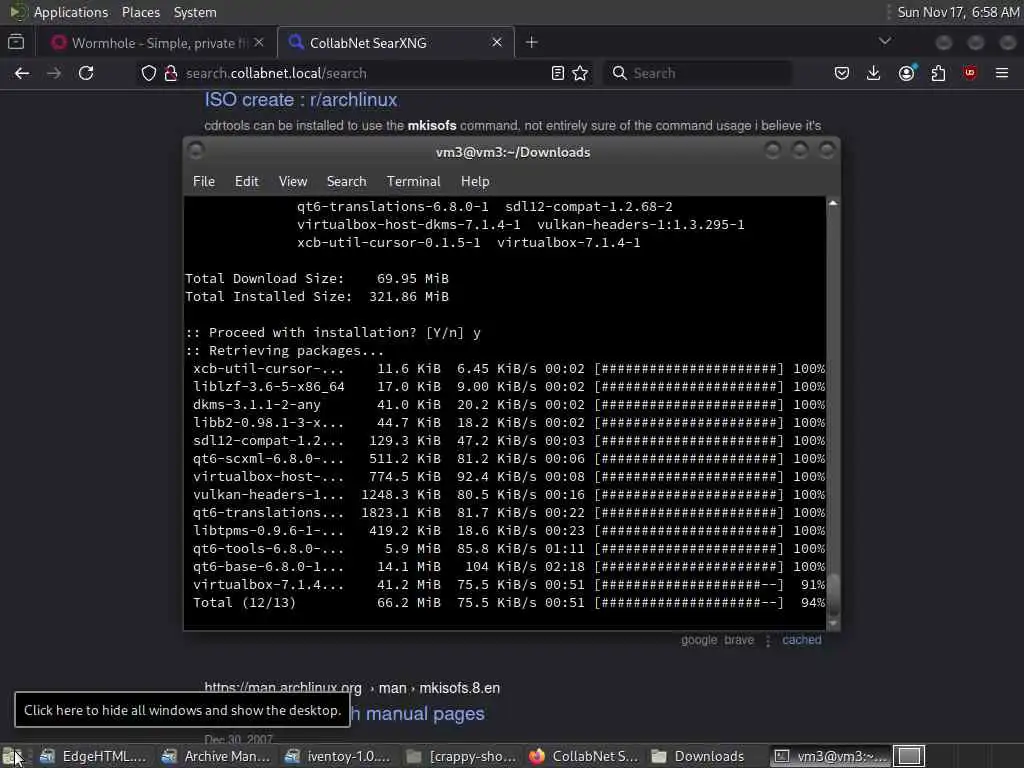Click the terminal scrollbar up arrow
Viewport: 1024px width, 768px height.
(x=833, y=203)
